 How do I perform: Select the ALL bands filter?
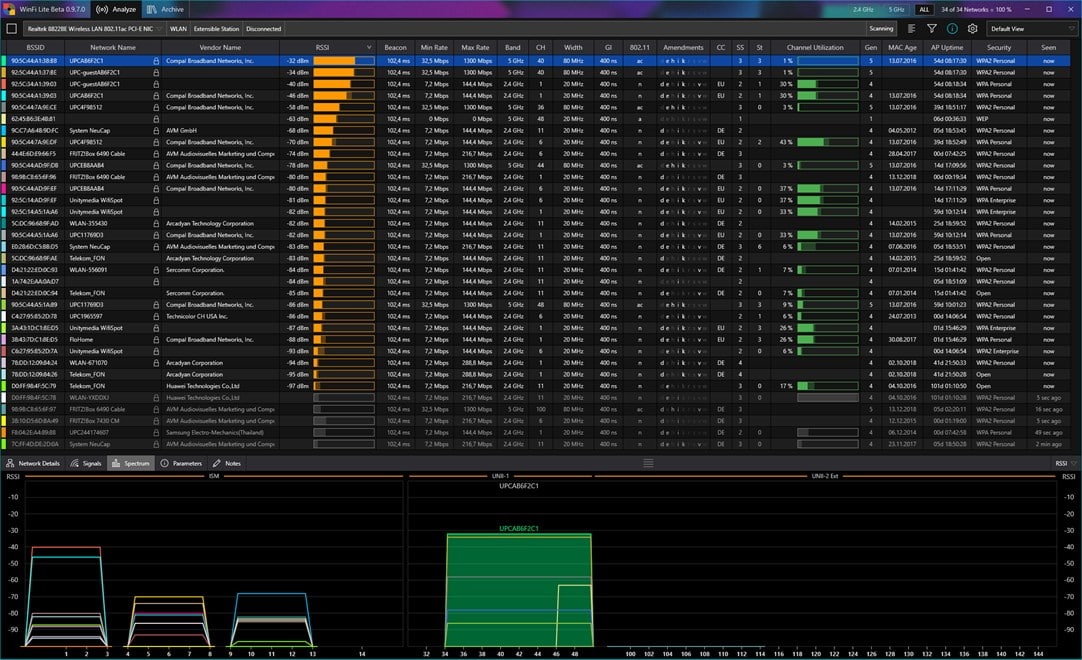(924, 9)
